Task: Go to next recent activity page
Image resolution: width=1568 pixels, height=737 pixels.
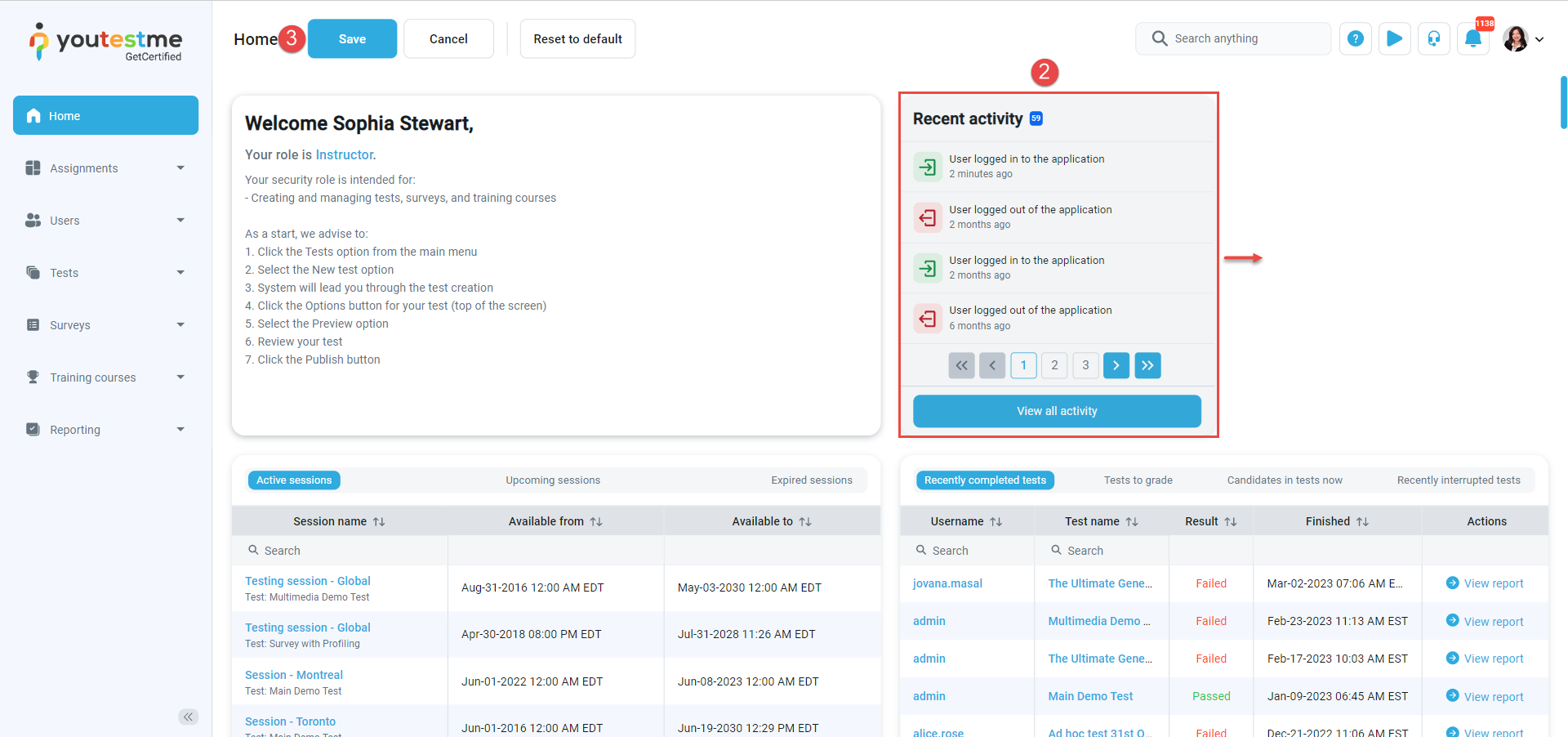Action: click(1116, 365)
